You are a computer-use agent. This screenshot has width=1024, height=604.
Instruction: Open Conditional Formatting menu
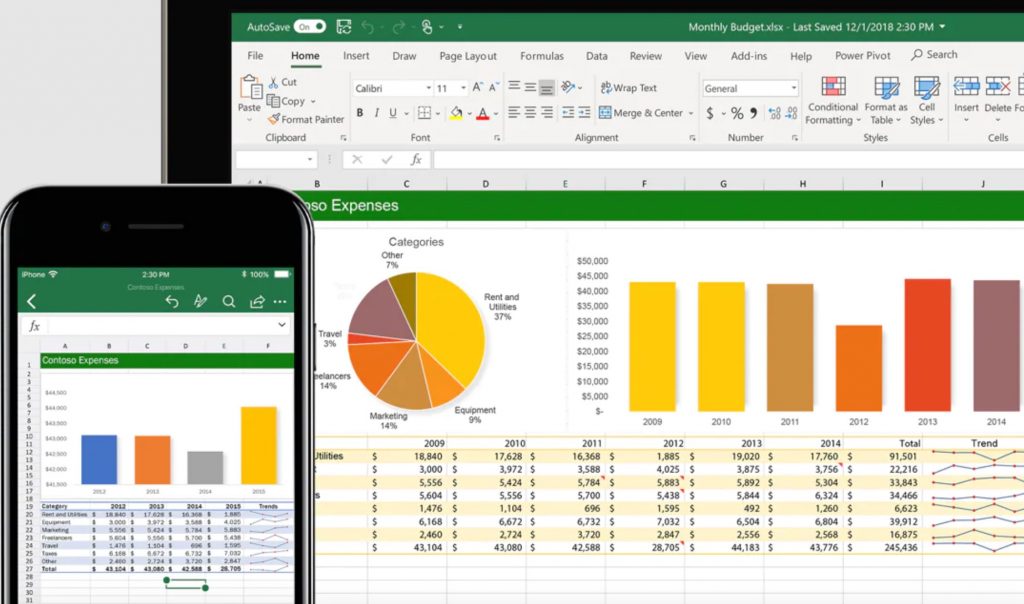pos(833,100)
